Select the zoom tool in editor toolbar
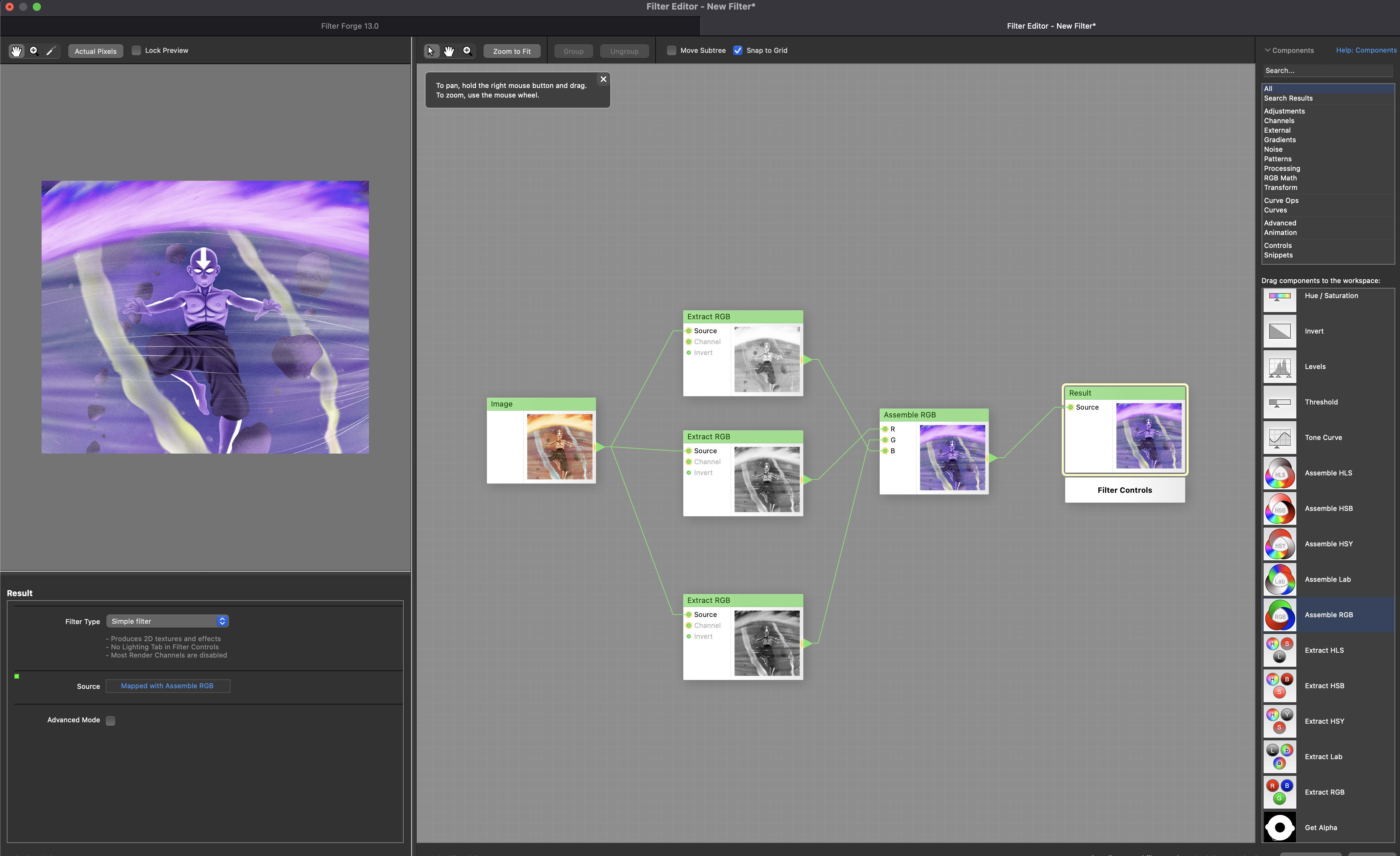The width and height of the screenshot is (1400, 856). pos(467,51)
